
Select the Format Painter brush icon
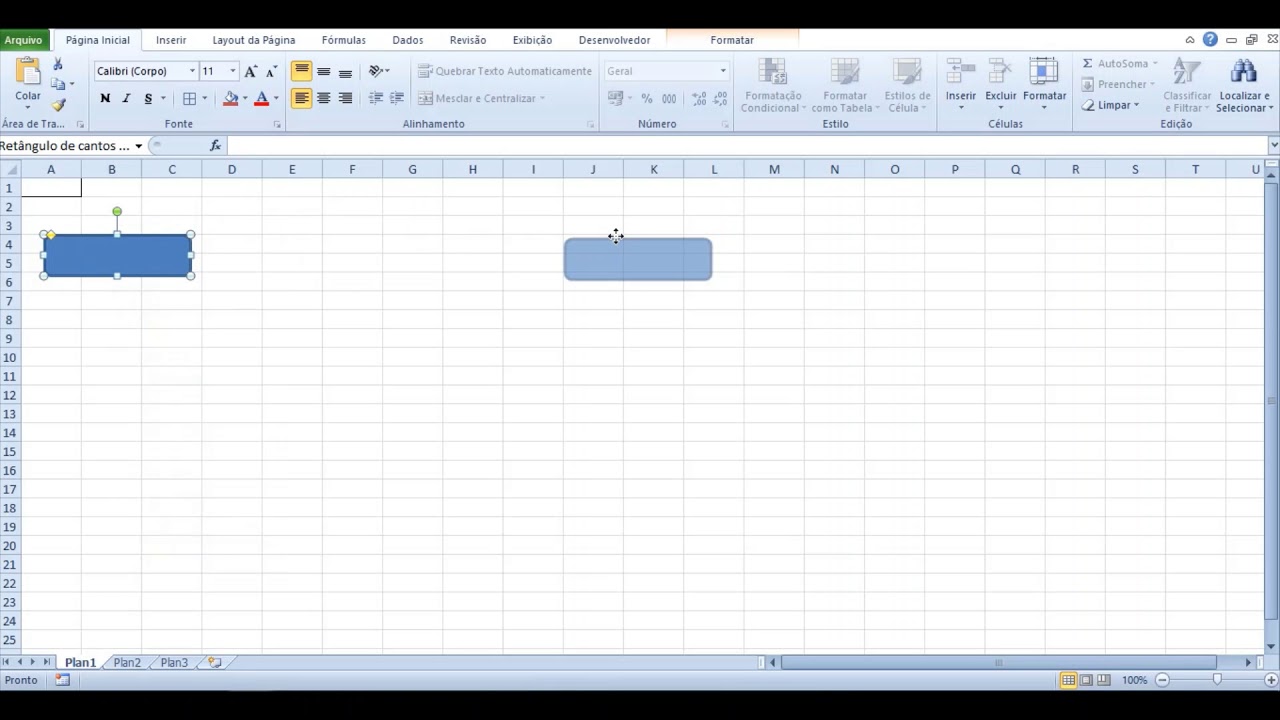click(x=58, y=104)
